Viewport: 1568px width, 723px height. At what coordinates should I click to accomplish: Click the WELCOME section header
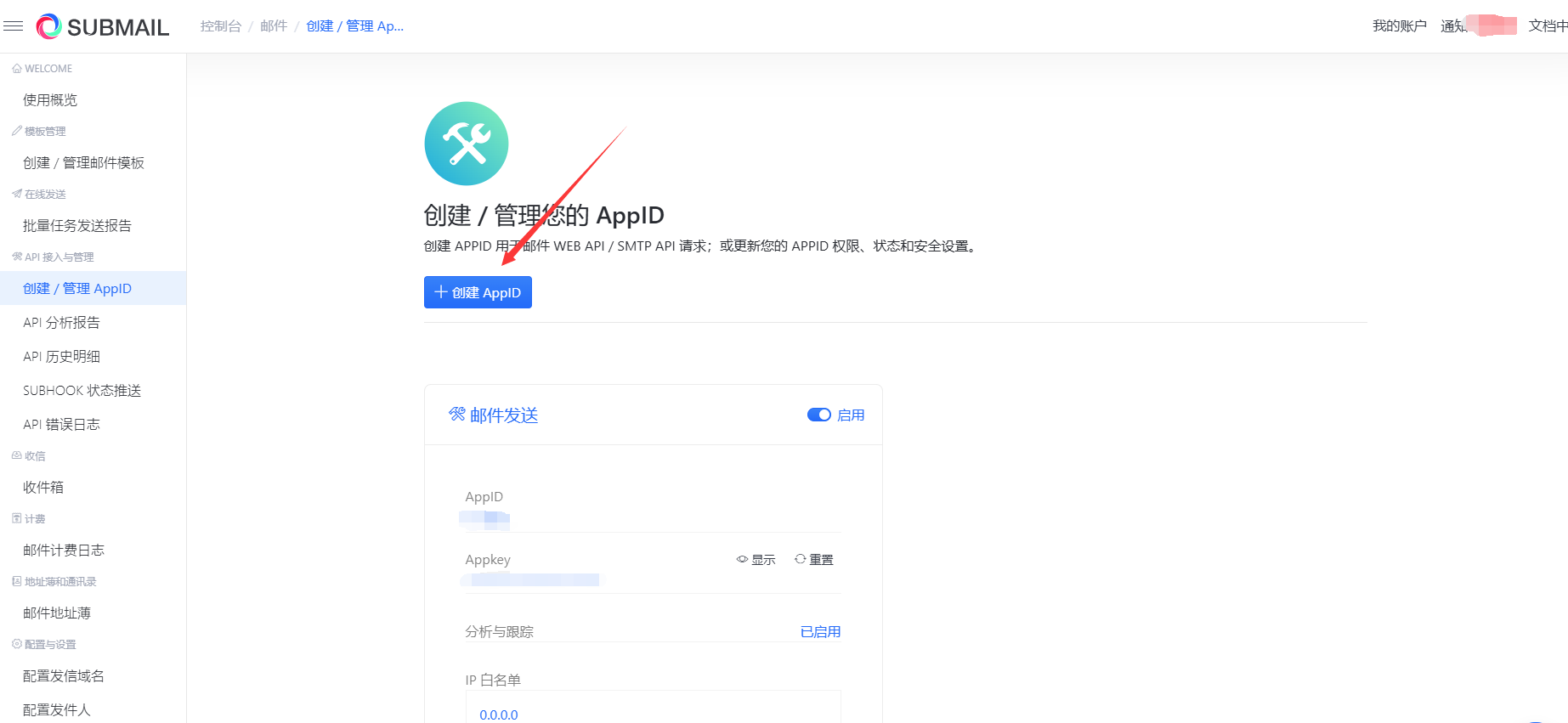42,69
